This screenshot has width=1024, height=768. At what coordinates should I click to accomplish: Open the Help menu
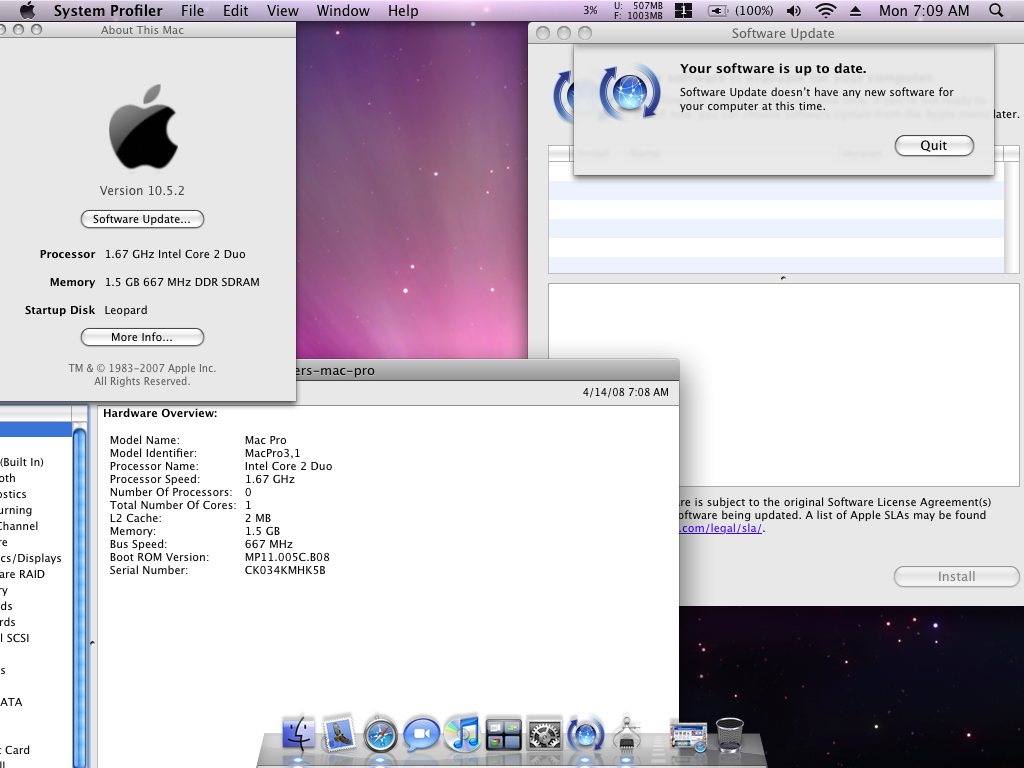(403, 10)
